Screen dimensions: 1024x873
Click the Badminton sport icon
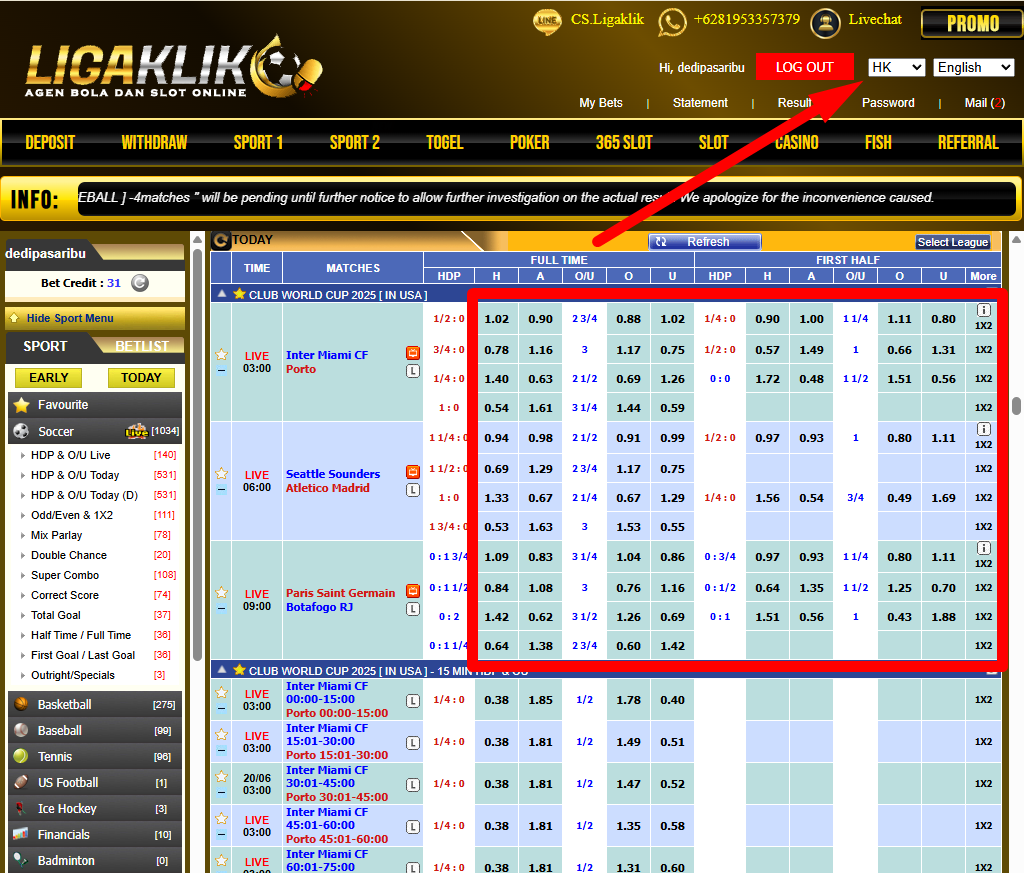[x=21, y=860]
